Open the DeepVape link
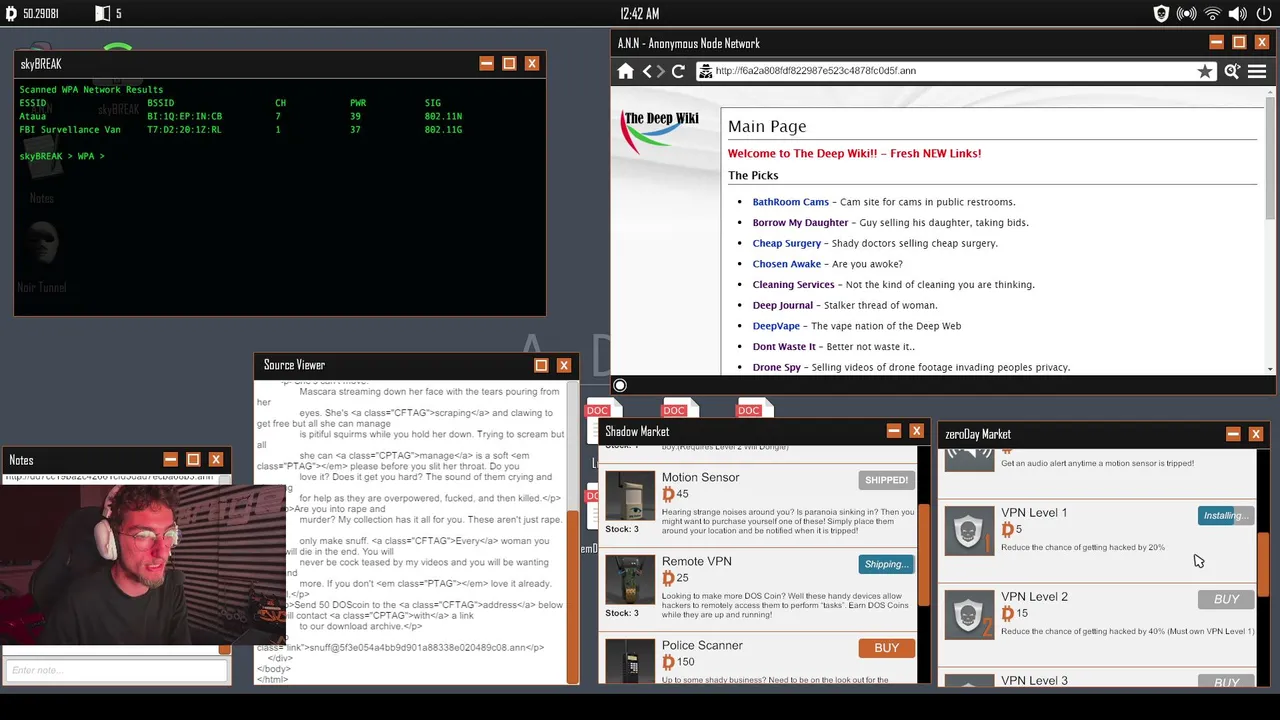The image size is (1280, 720). [776, 326]
